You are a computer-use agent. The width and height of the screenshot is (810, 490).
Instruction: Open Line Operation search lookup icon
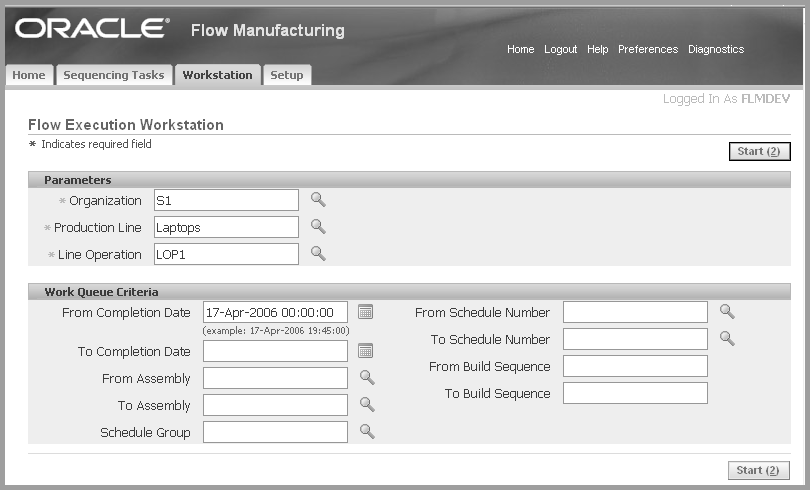[318, 254]
